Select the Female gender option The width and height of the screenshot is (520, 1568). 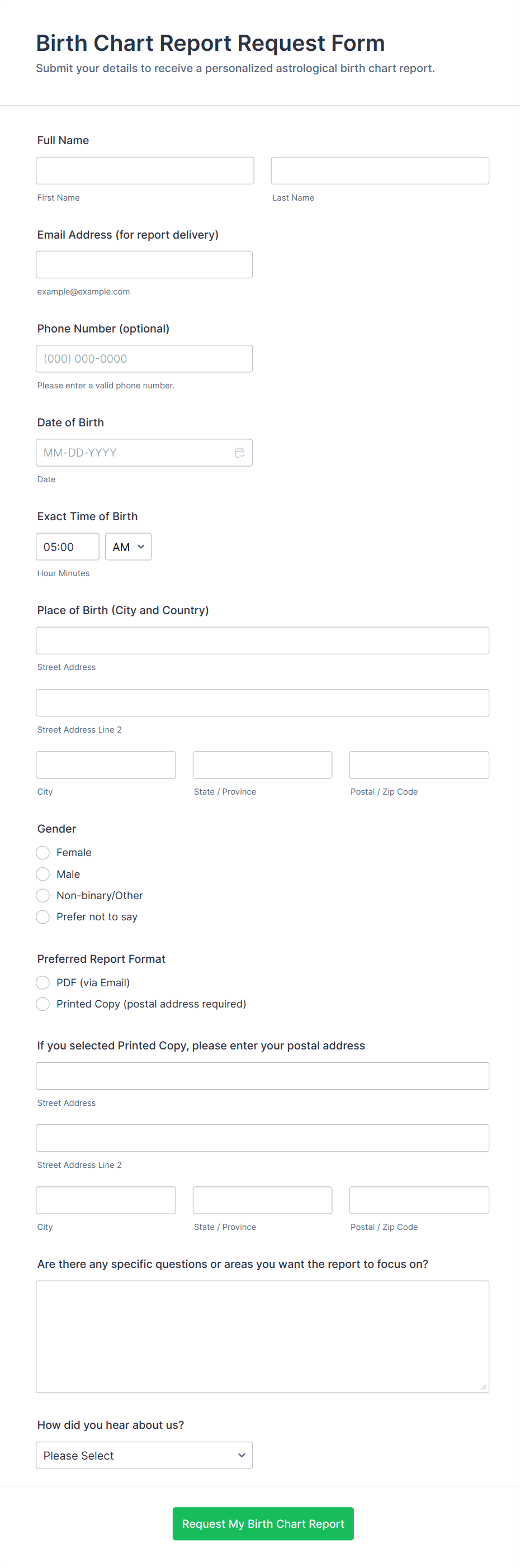42,852
